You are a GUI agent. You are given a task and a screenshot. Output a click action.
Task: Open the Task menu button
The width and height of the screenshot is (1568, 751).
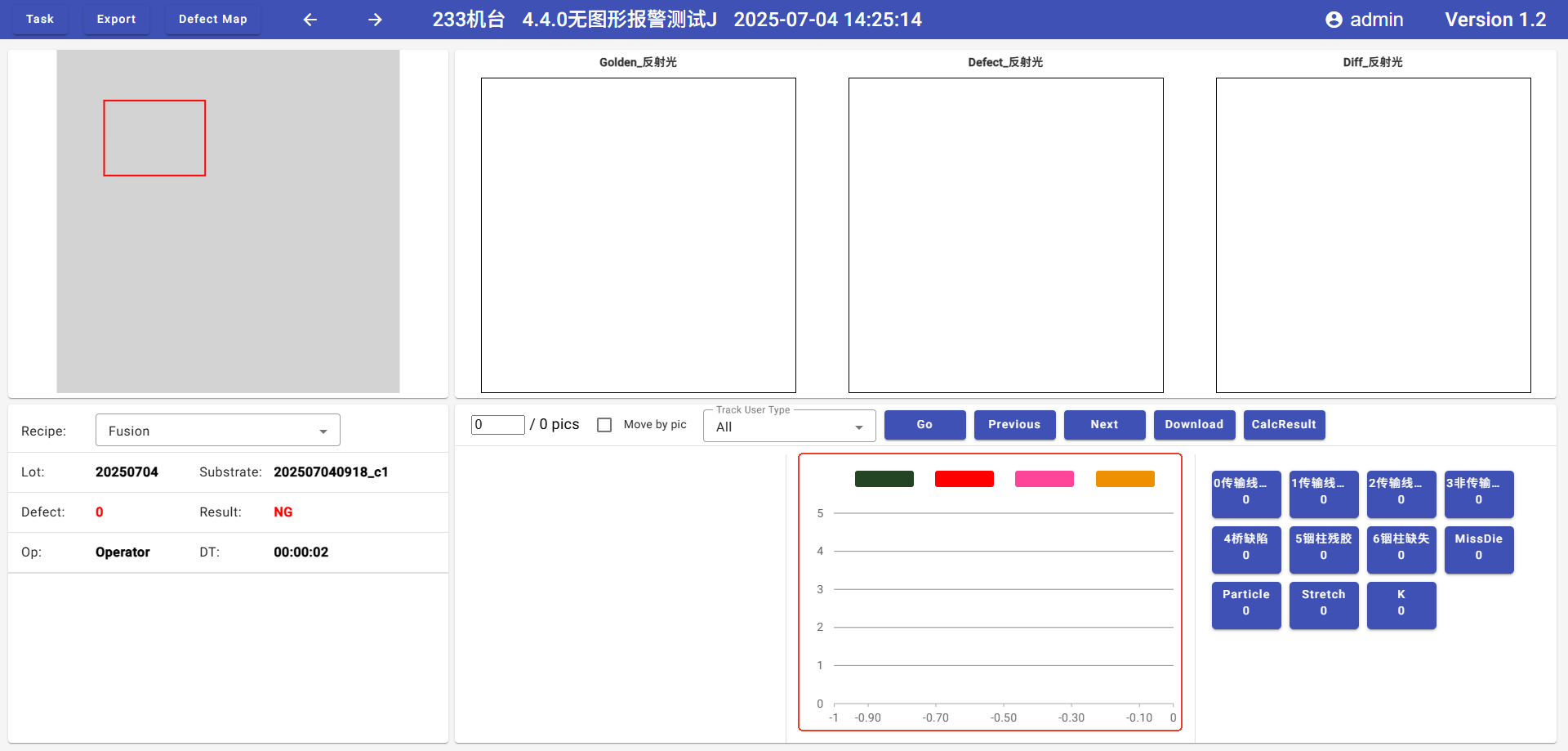click(40, 19)
